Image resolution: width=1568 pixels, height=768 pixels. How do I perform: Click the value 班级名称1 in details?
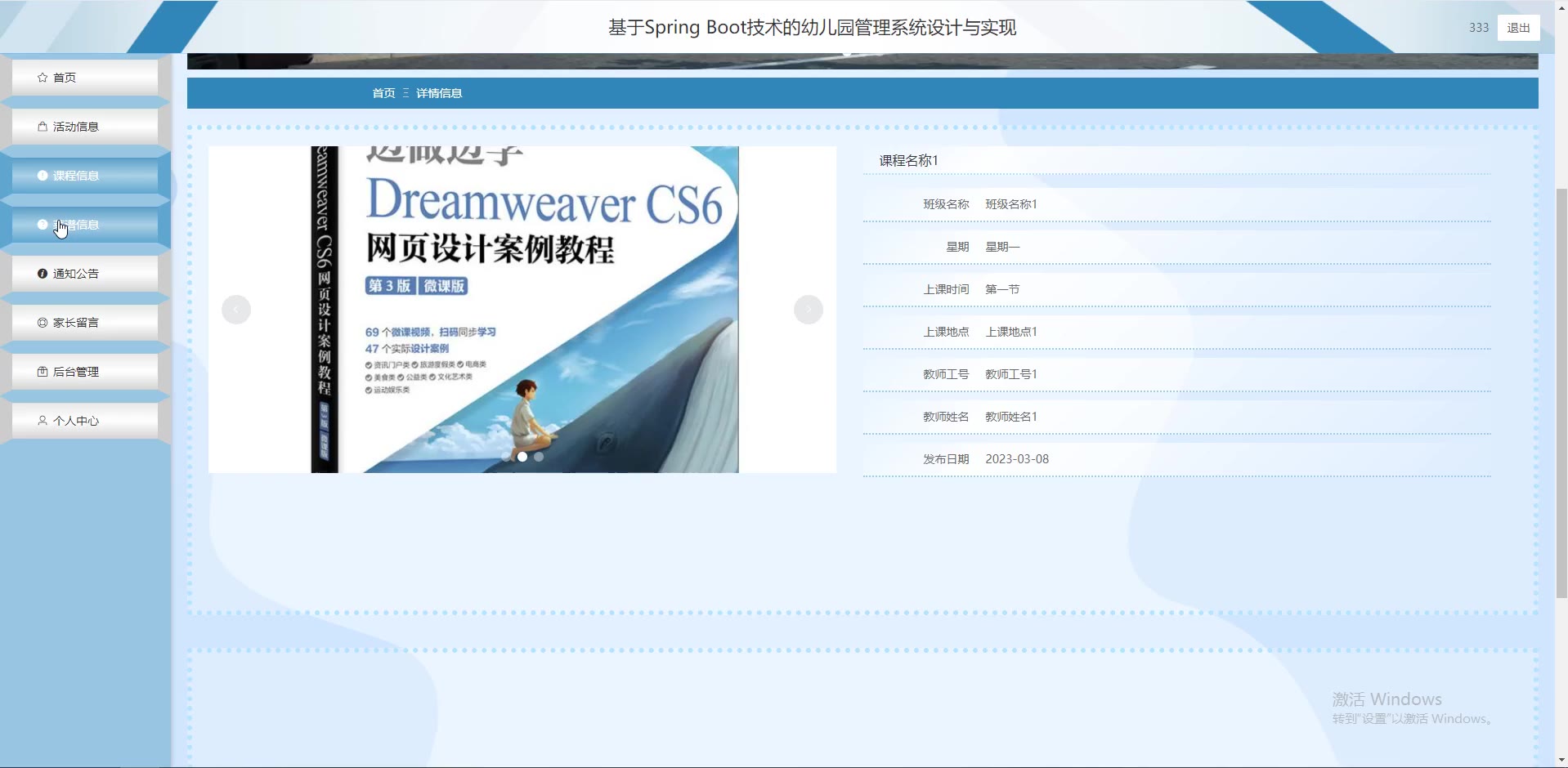[1011, 204]
